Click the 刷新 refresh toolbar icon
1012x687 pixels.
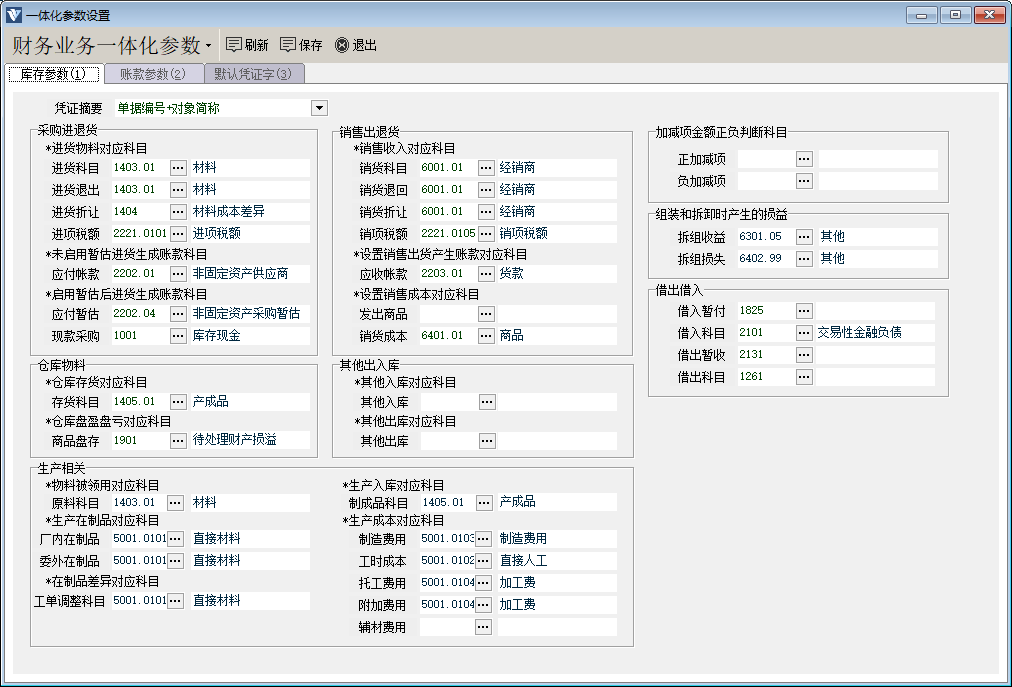[235, 45]
